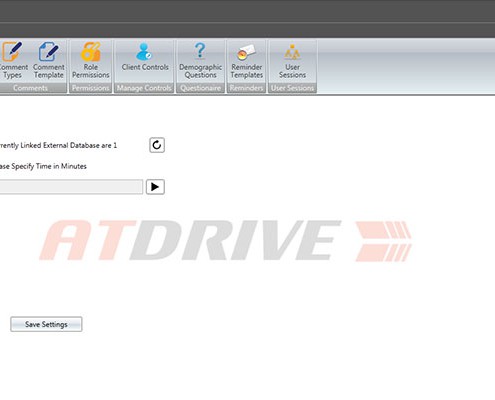Open User Sessions
Screen dimensions: 495x400
[292, 61]
